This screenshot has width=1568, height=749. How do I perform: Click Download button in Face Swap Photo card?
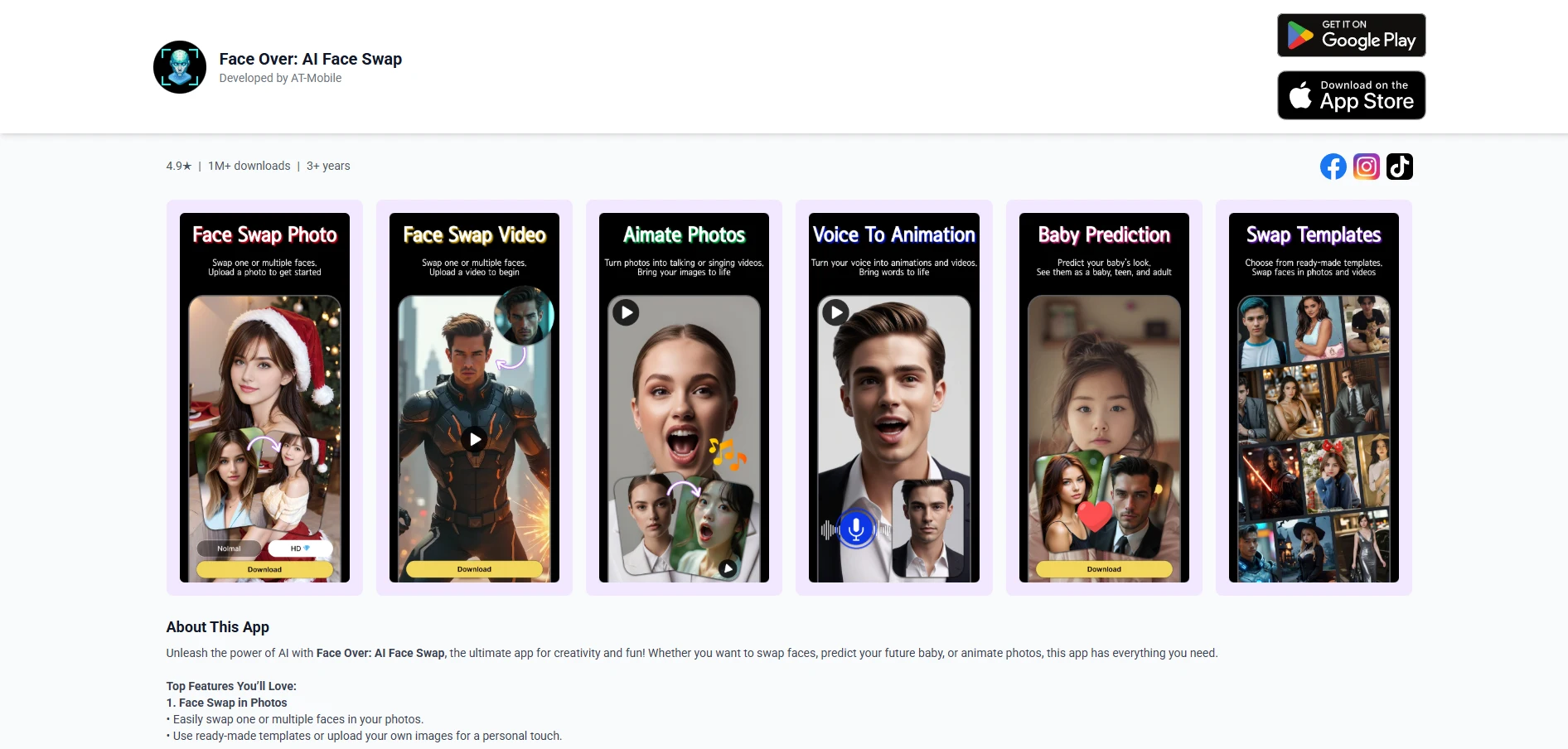coord(264,569)
